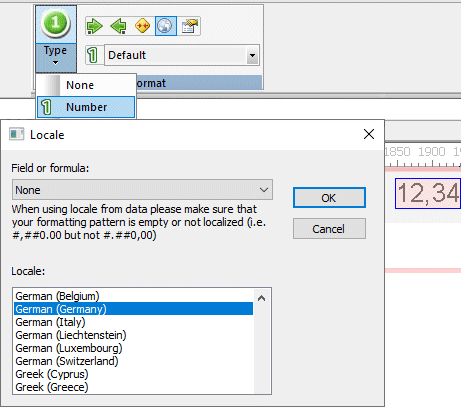Click number icon beside Default dropdown
Image resolution: width=461 pixels, height=408 pixels.
[93, 55]
